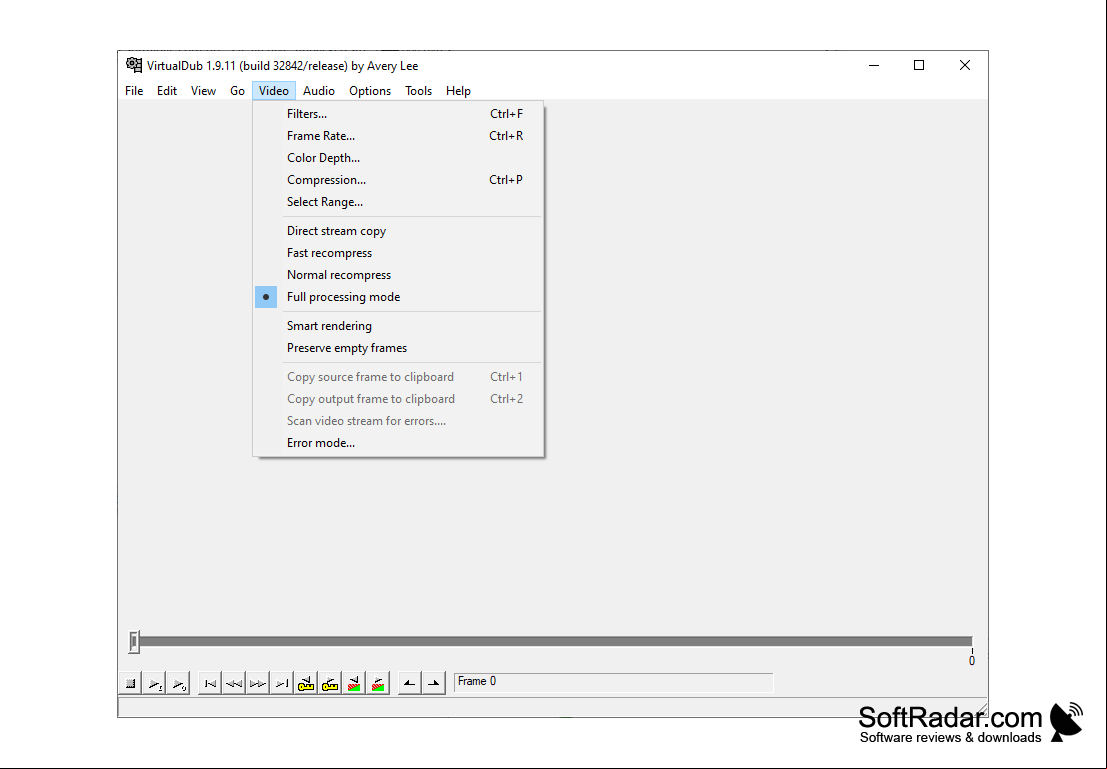The width and height of the screenshot is (1107, 769).
Task: Open the Help menu
Action: tap(458, 90)
